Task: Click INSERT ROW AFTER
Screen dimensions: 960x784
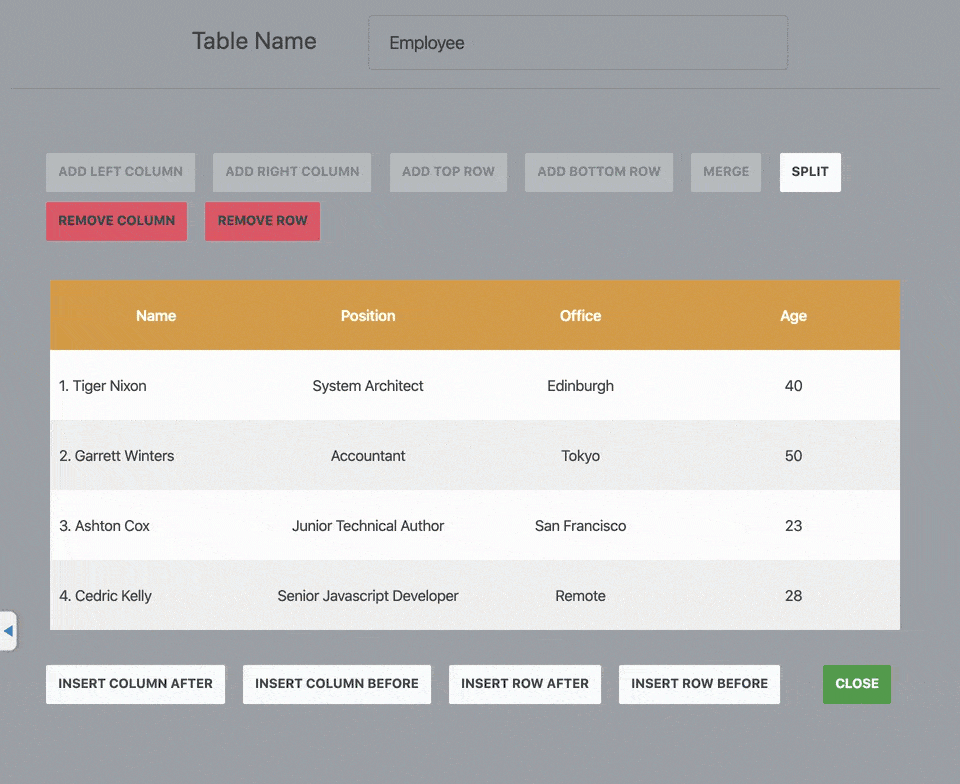Action: pos(524,684)
